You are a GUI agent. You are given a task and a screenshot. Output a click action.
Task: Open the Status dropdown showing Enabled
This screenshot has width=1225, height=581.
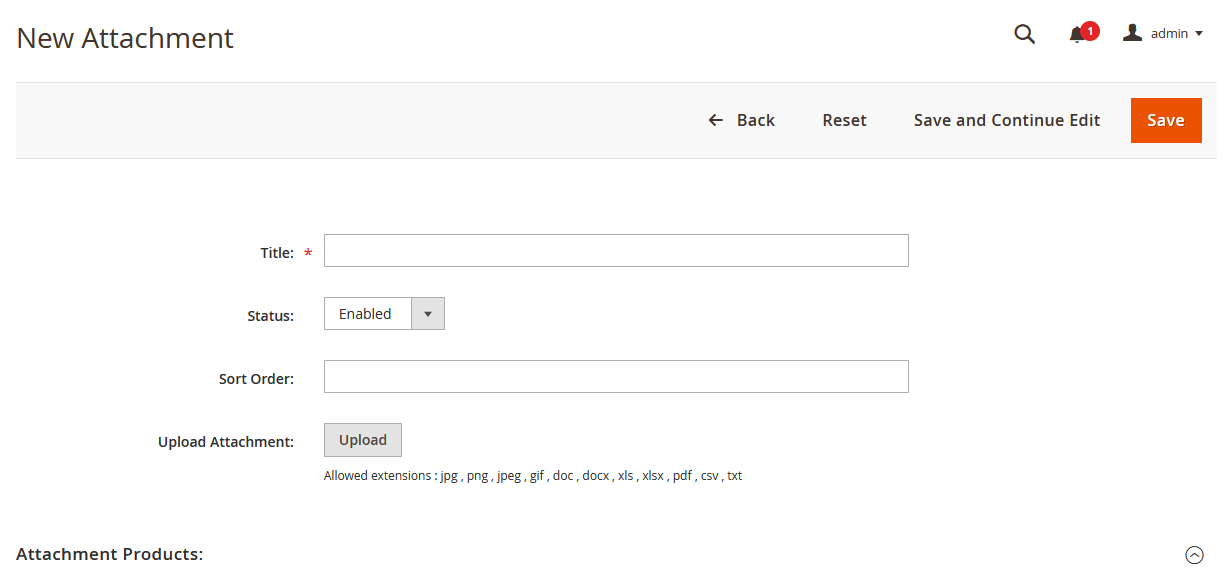[x=367, y=313]
